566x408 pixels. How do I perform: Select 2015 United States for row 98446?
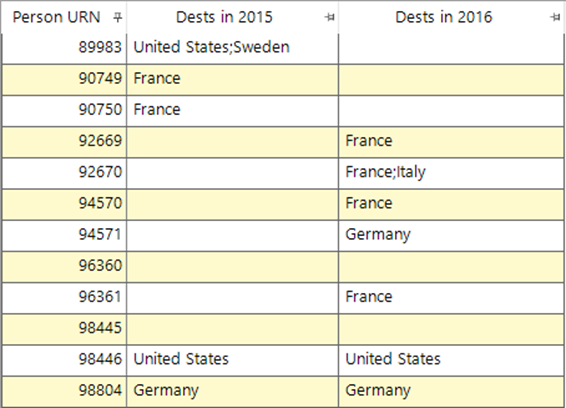coord(232,361)
